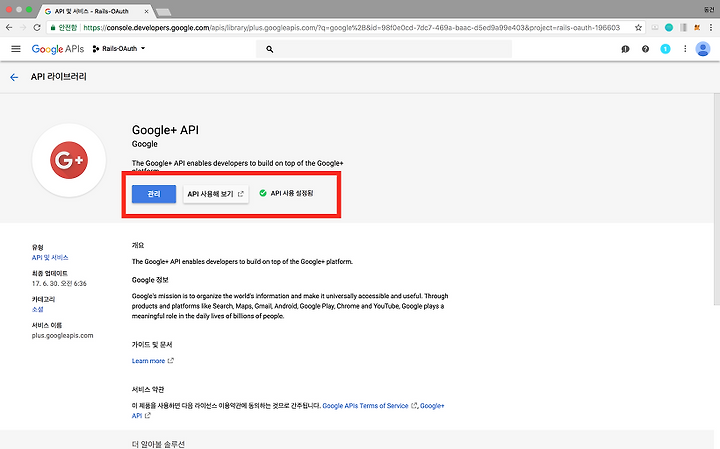720x449 pixels.
Task: Click the API 사용해 보기 button
Action: (x=216, y=194)
